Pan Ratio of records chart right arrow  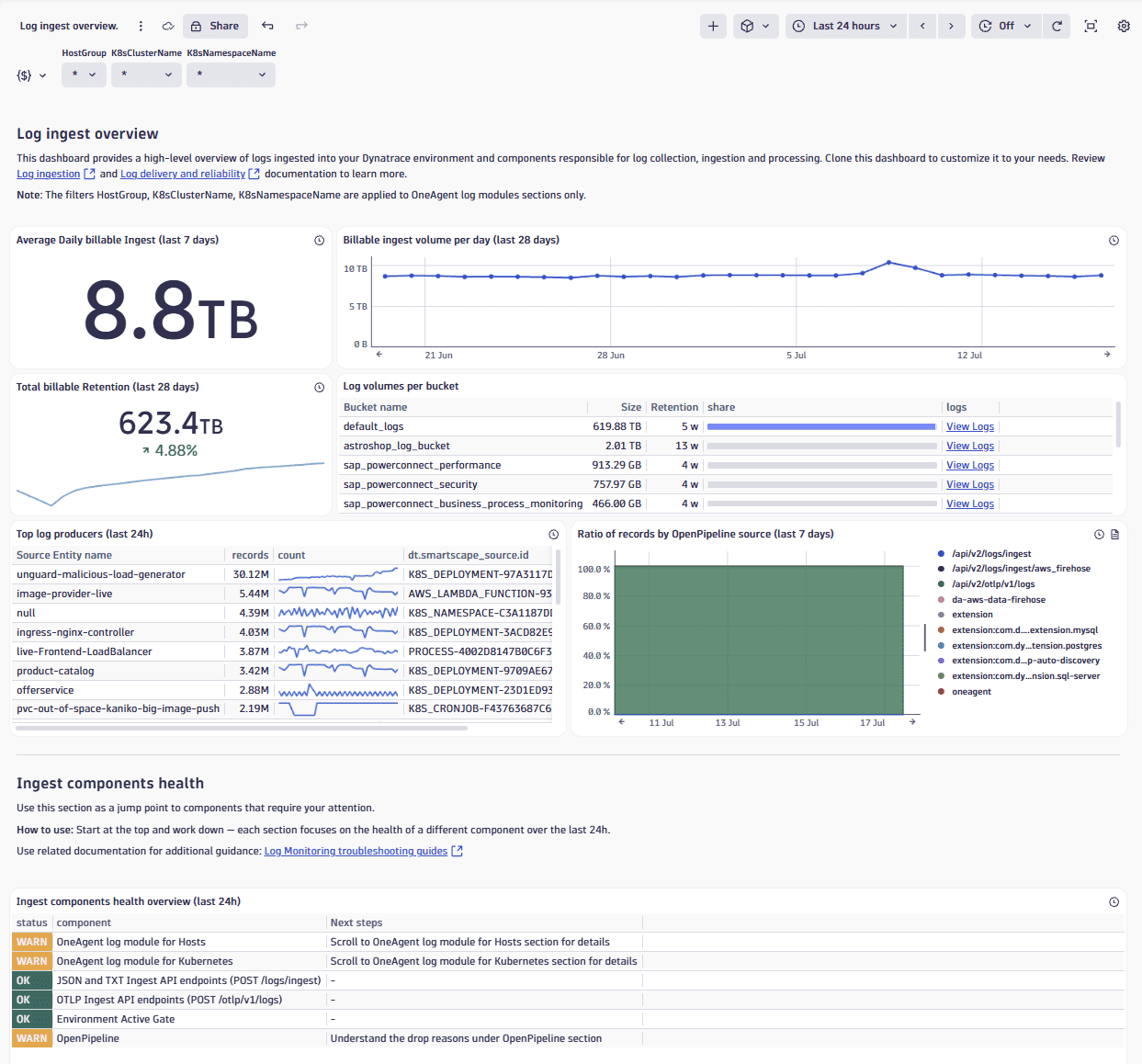912,721
